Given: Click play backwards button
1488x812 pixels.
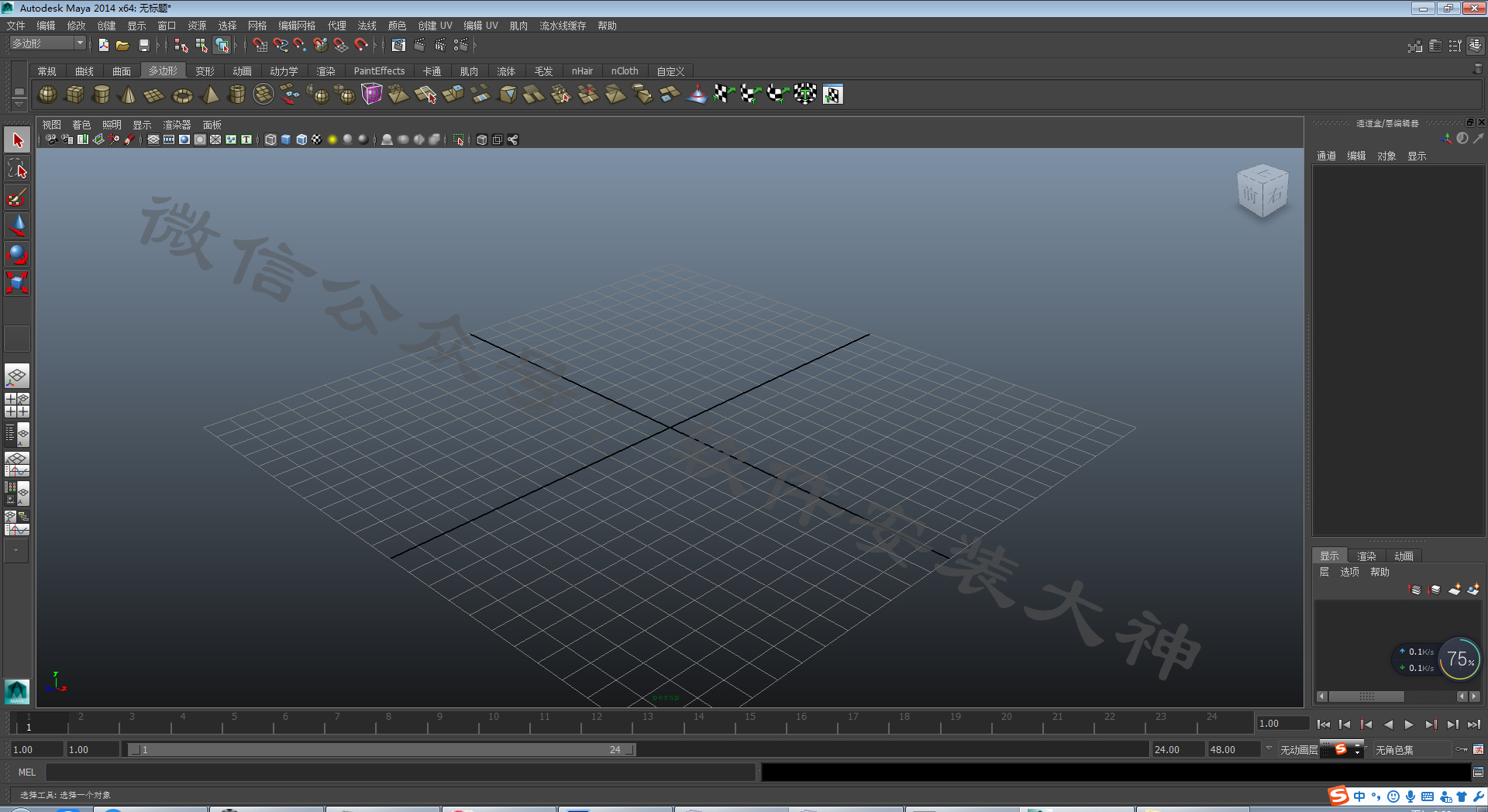Looking at the screenshot, I should [1388, 724].
